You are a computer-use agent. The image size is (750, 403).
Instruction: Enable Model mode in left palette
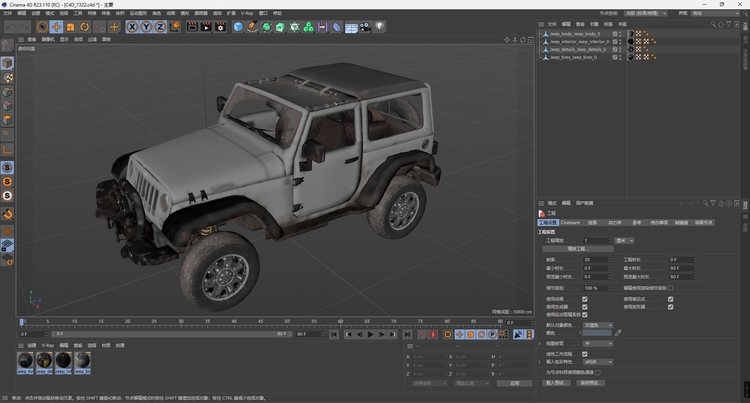click(7, 63)
